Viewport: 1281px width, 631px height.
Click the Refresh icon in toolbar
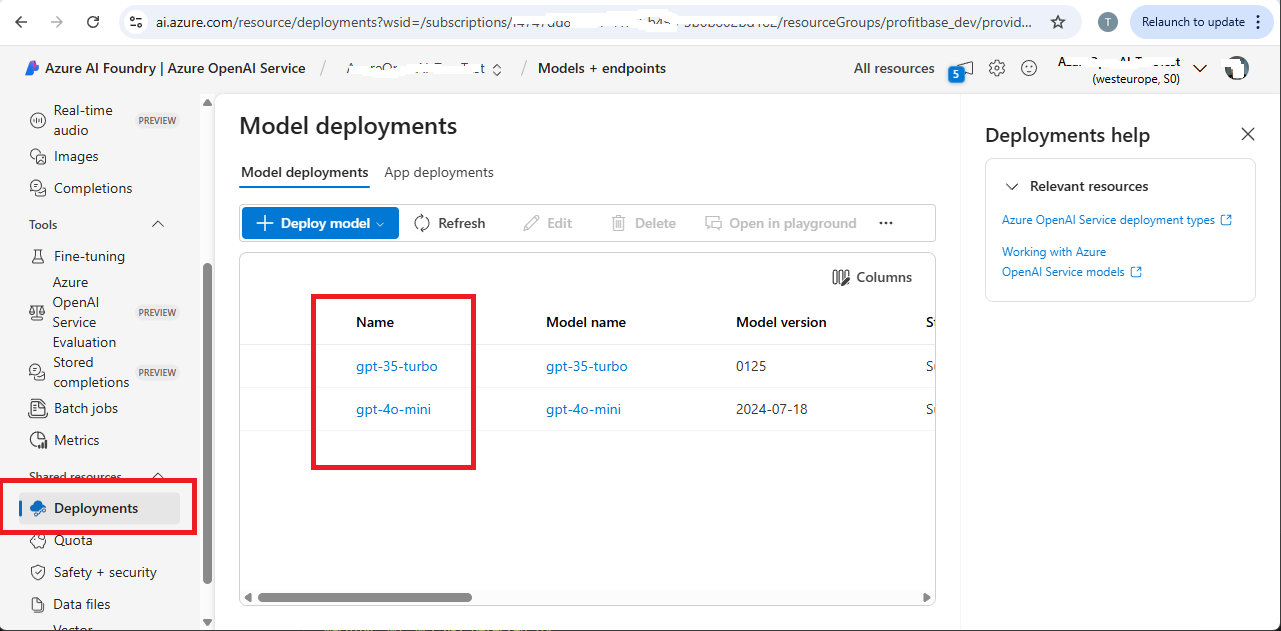(422, 223)
